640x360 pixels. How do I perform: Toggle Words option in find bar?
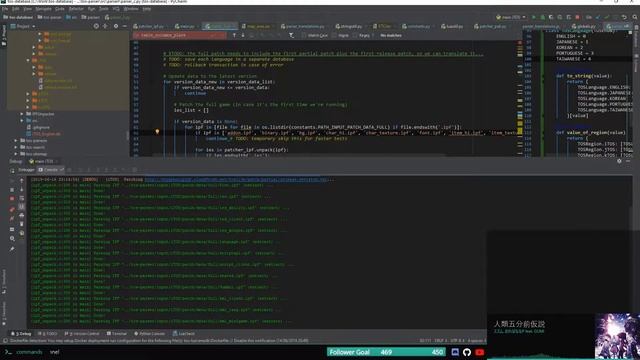pos(341,36)
